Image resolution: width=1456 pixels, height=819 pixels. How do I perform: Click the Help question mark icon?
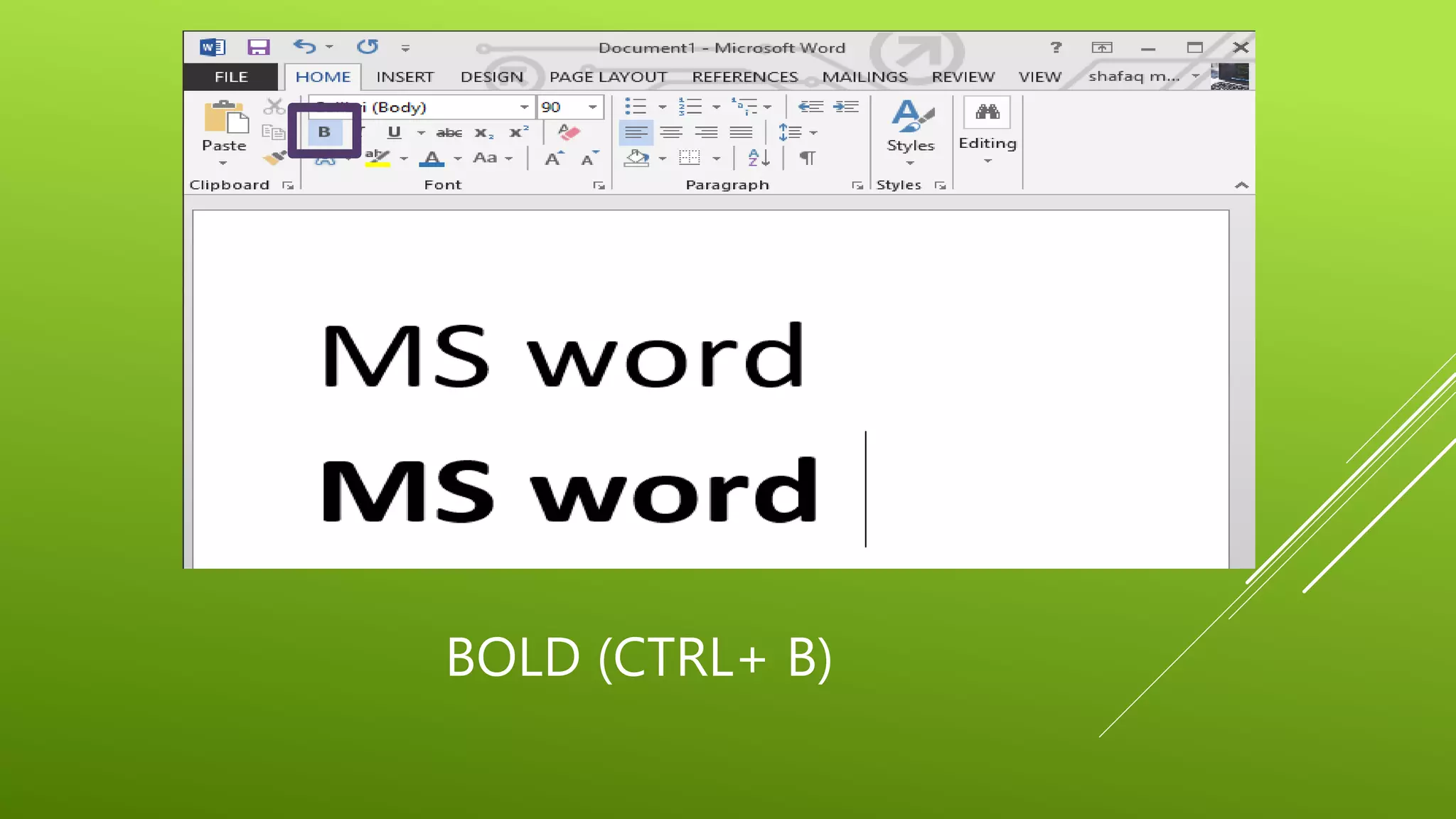click(x=1056, y=47)
